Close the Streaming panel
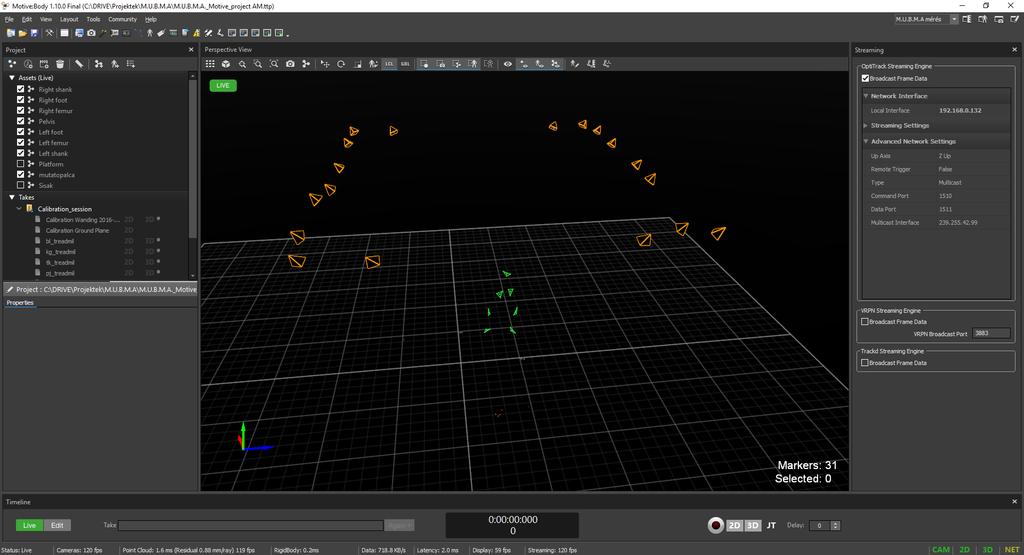The image size is (1024, 555). click(1014, 50)
